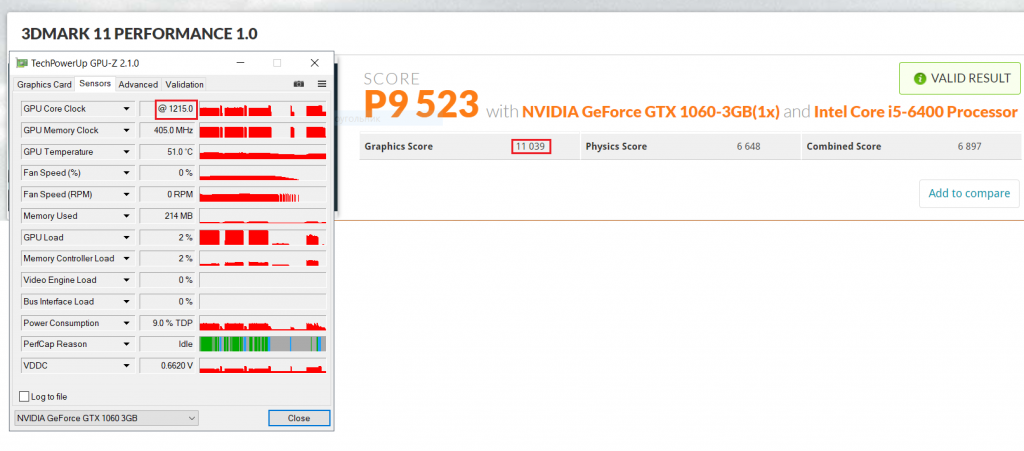Click the GPU-Z screenshot camera icon
1024x451 pixels.
point(298,84)
